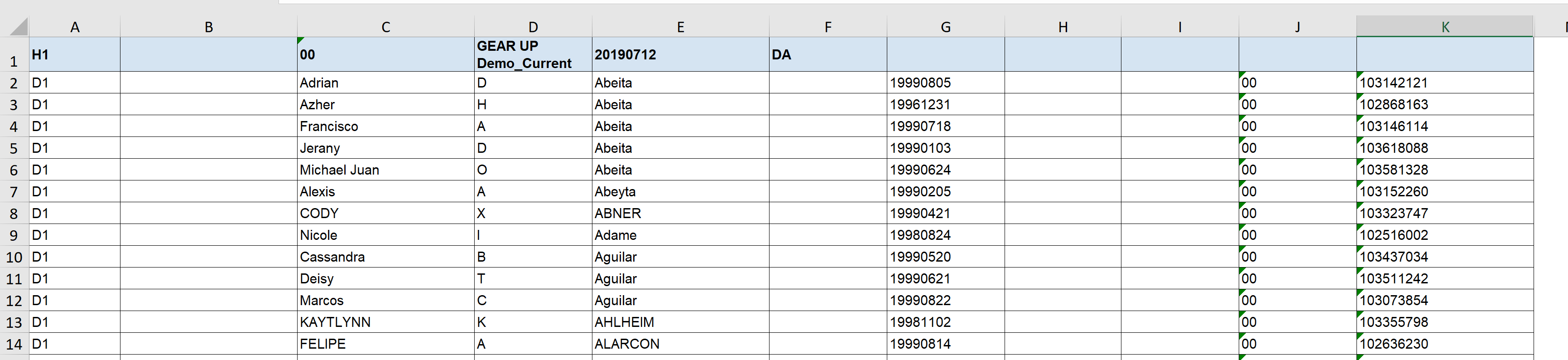Click the 00 cell in row 2 column J
Screen dimensions: 1568x360
click(x=1297, y=83)
